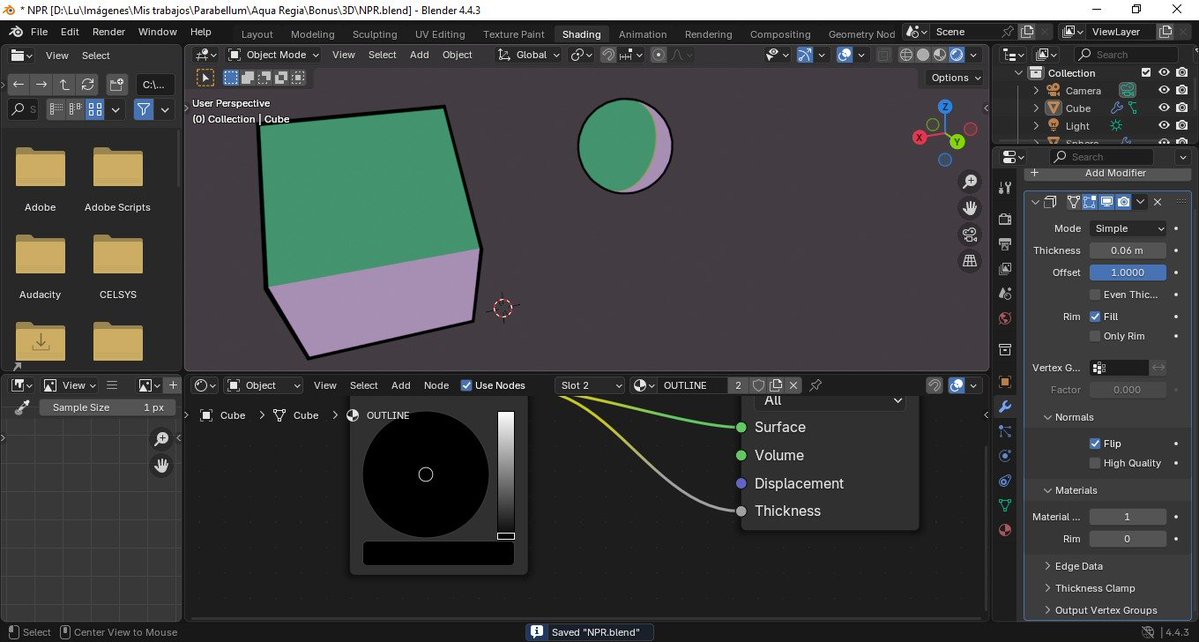Disable the Flip normals checkbox

click(1095, 443)
